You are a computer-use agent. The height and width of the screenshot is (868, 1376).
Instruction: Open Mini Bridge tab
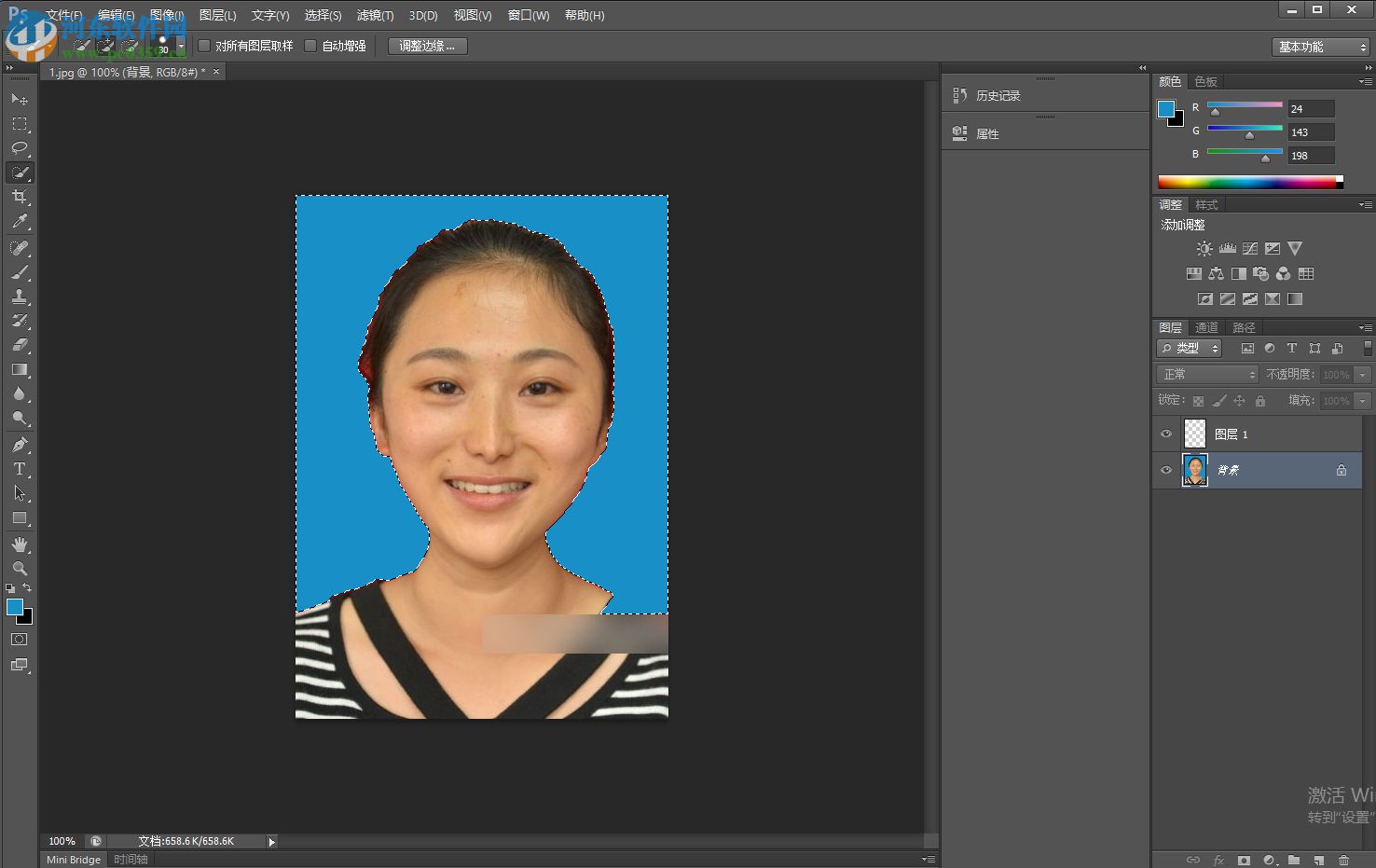coord(74,860)
